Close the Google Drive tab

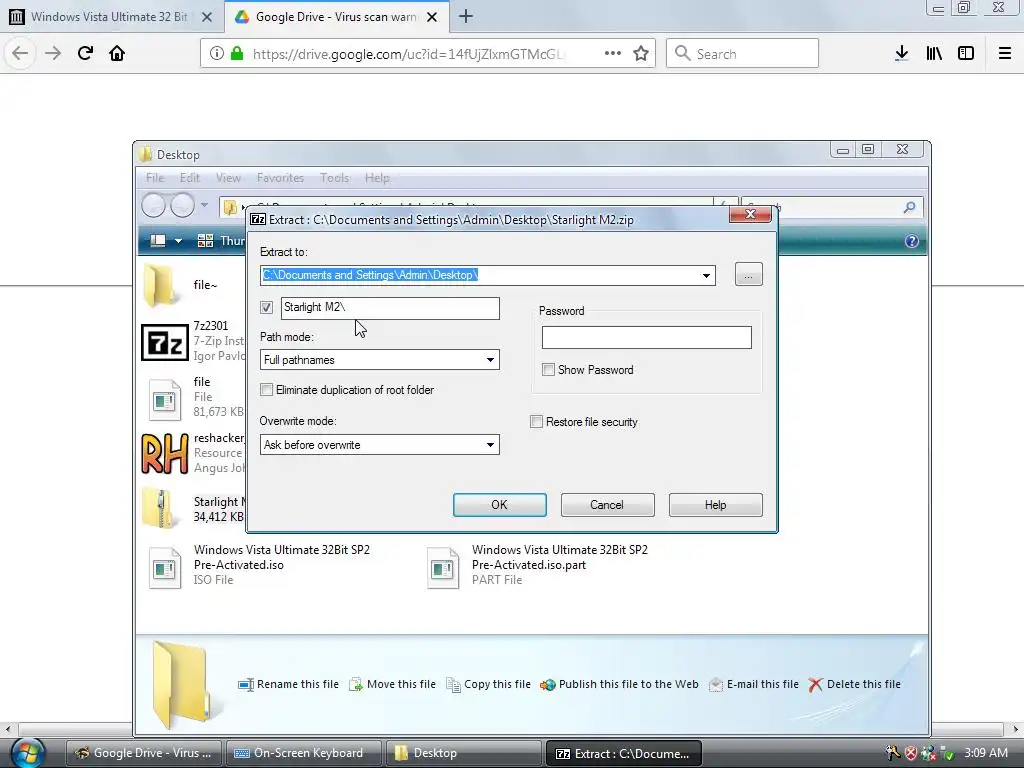(432, 17)
